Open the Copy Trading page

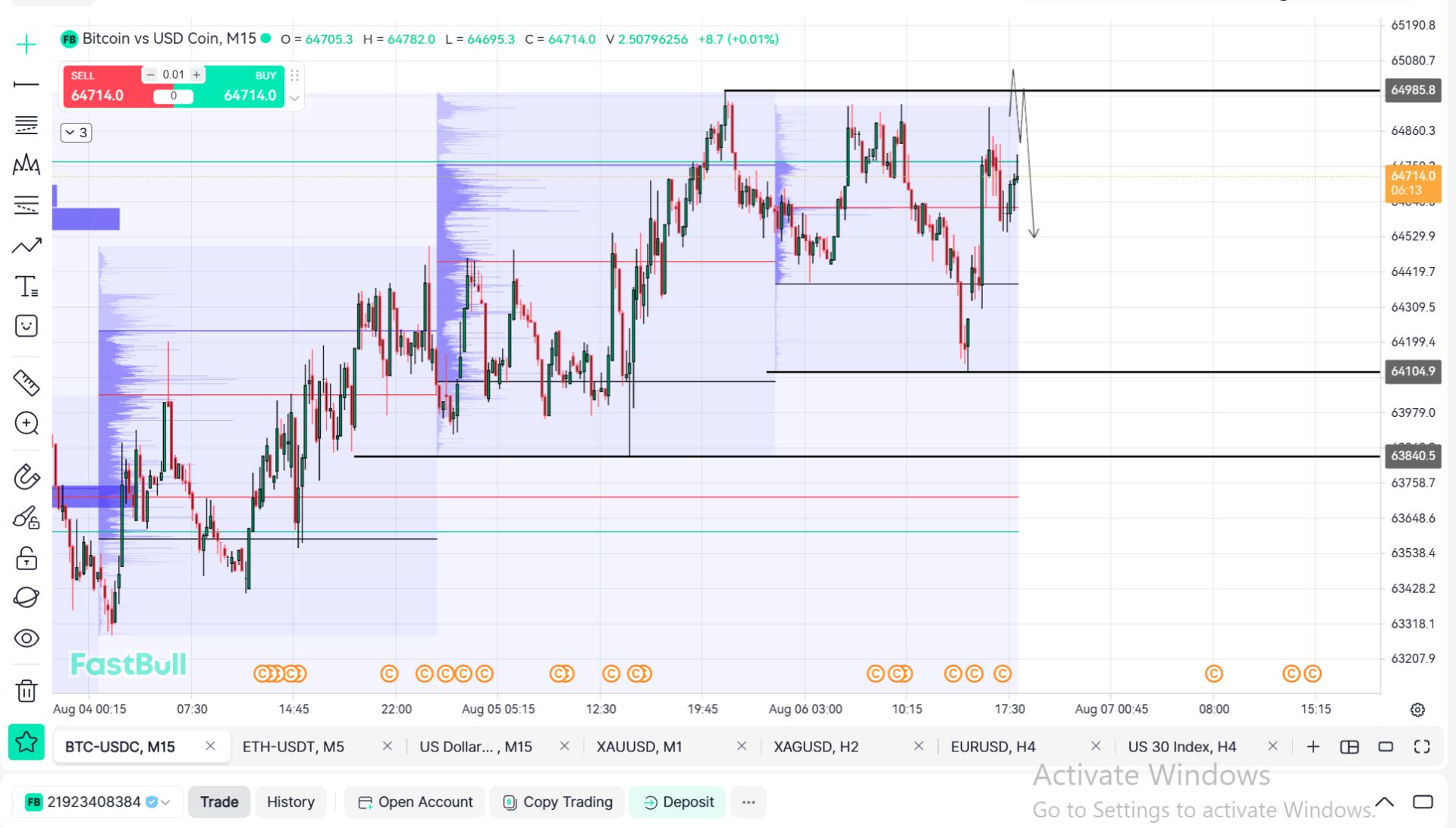(x=557, y=802)
